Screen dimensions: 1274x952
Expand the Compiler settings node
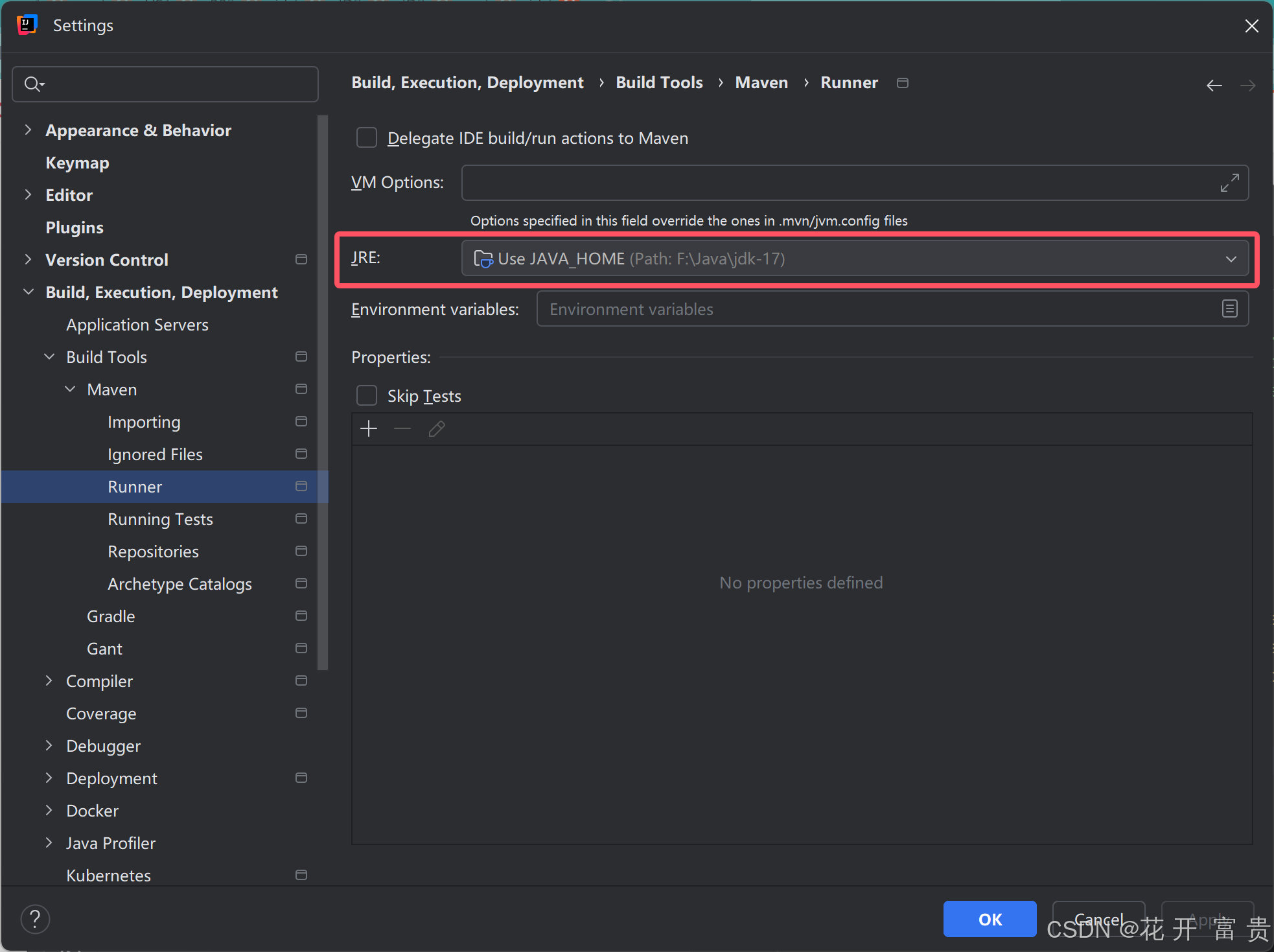point(49,680)
